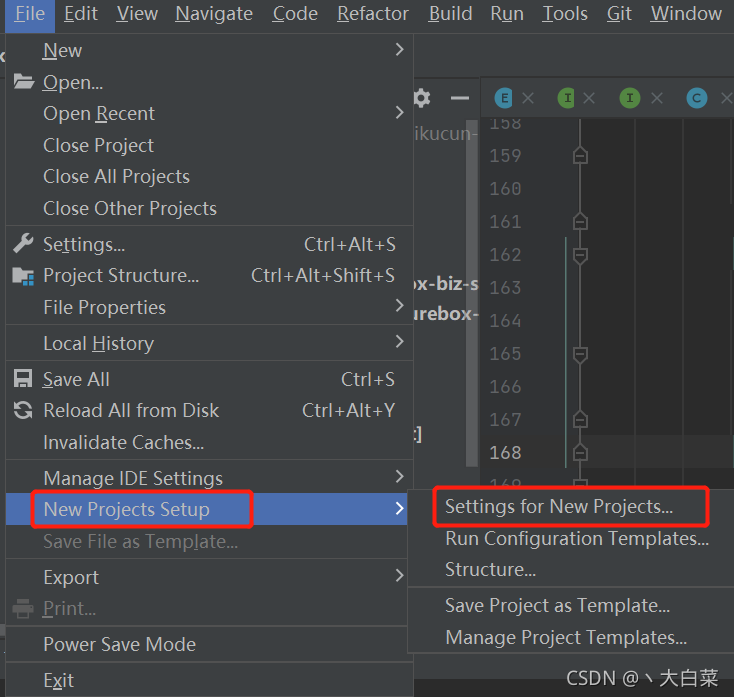Select the first editor tab with I icon
This screenshot has width=734, height=697.
(567, 98)
